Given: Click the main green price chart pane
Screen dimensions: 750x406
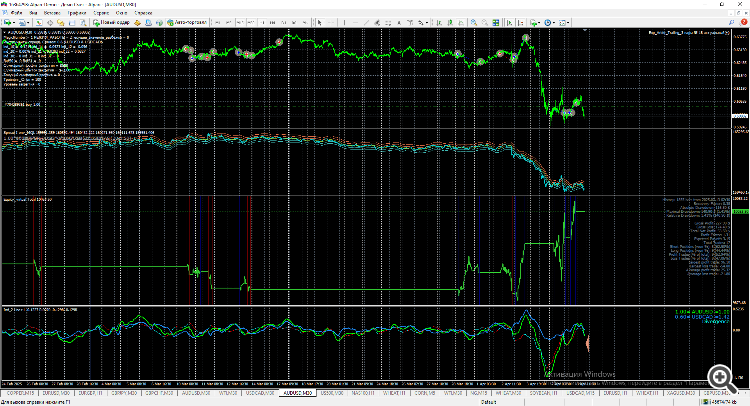Looking at the screenshot, I should 366,78.
